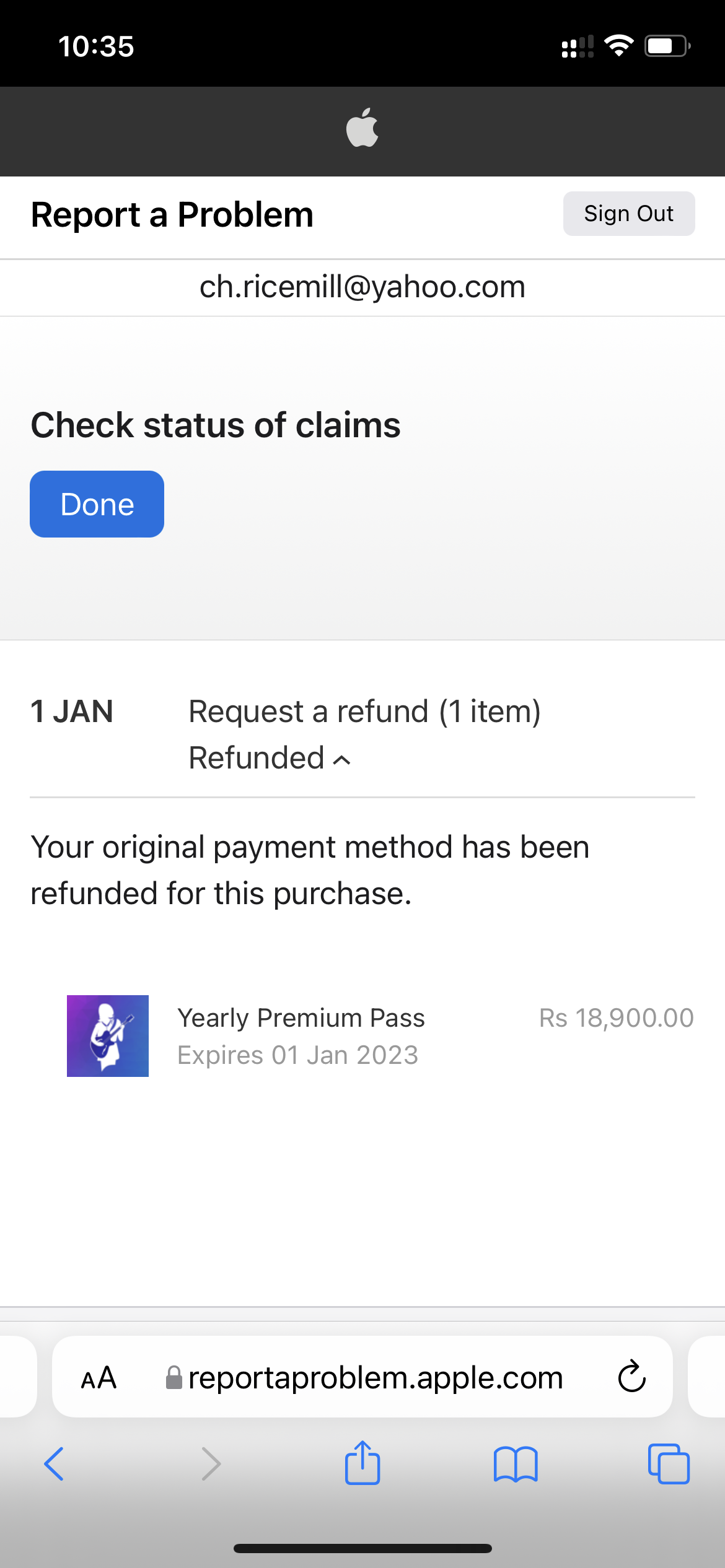Tap the Wi-Fi status icon

pyautogui.click(x=618, y=46)
